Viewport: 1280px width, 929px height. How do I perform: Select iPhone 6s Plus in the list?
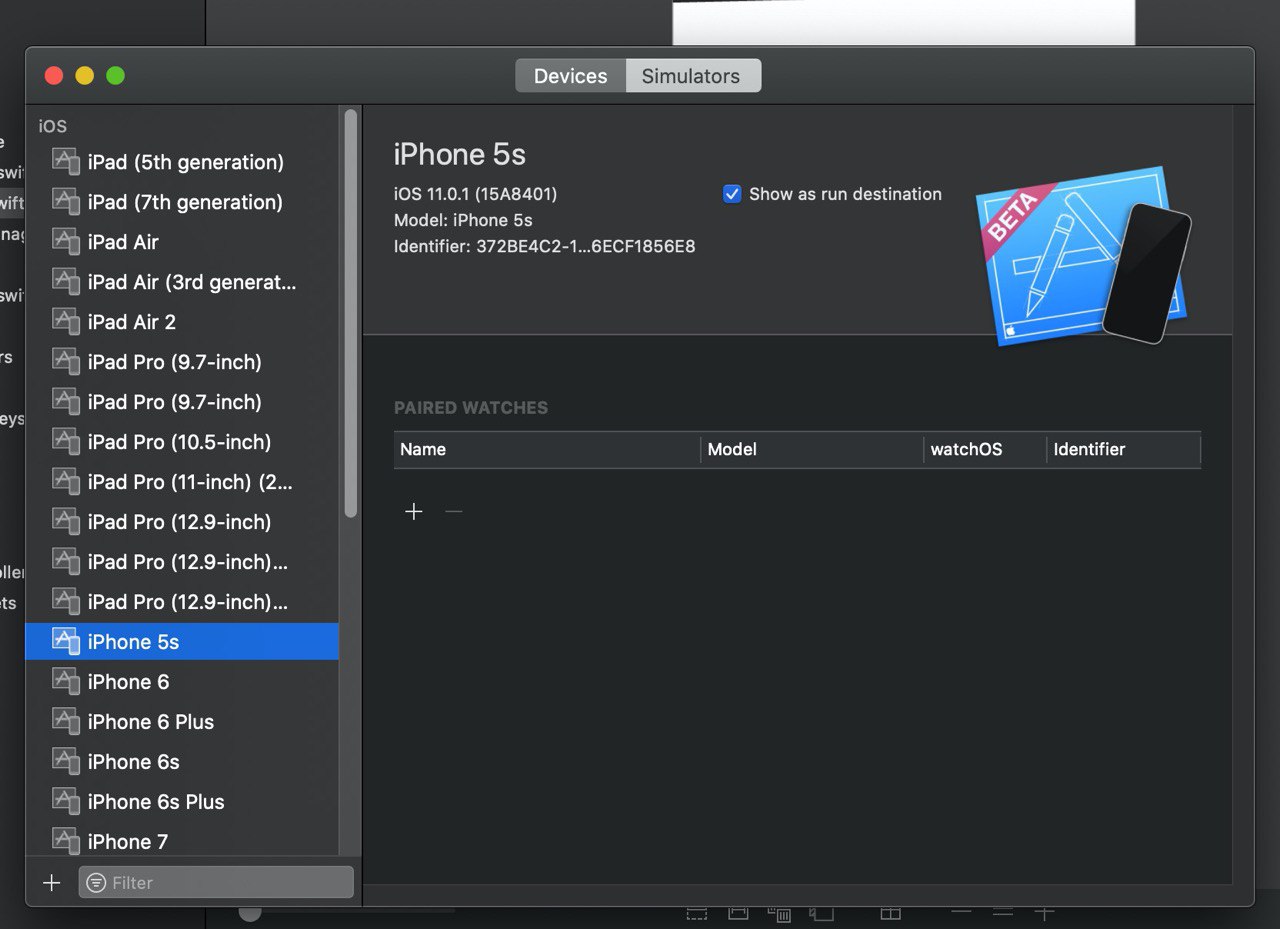pos(182,802)
